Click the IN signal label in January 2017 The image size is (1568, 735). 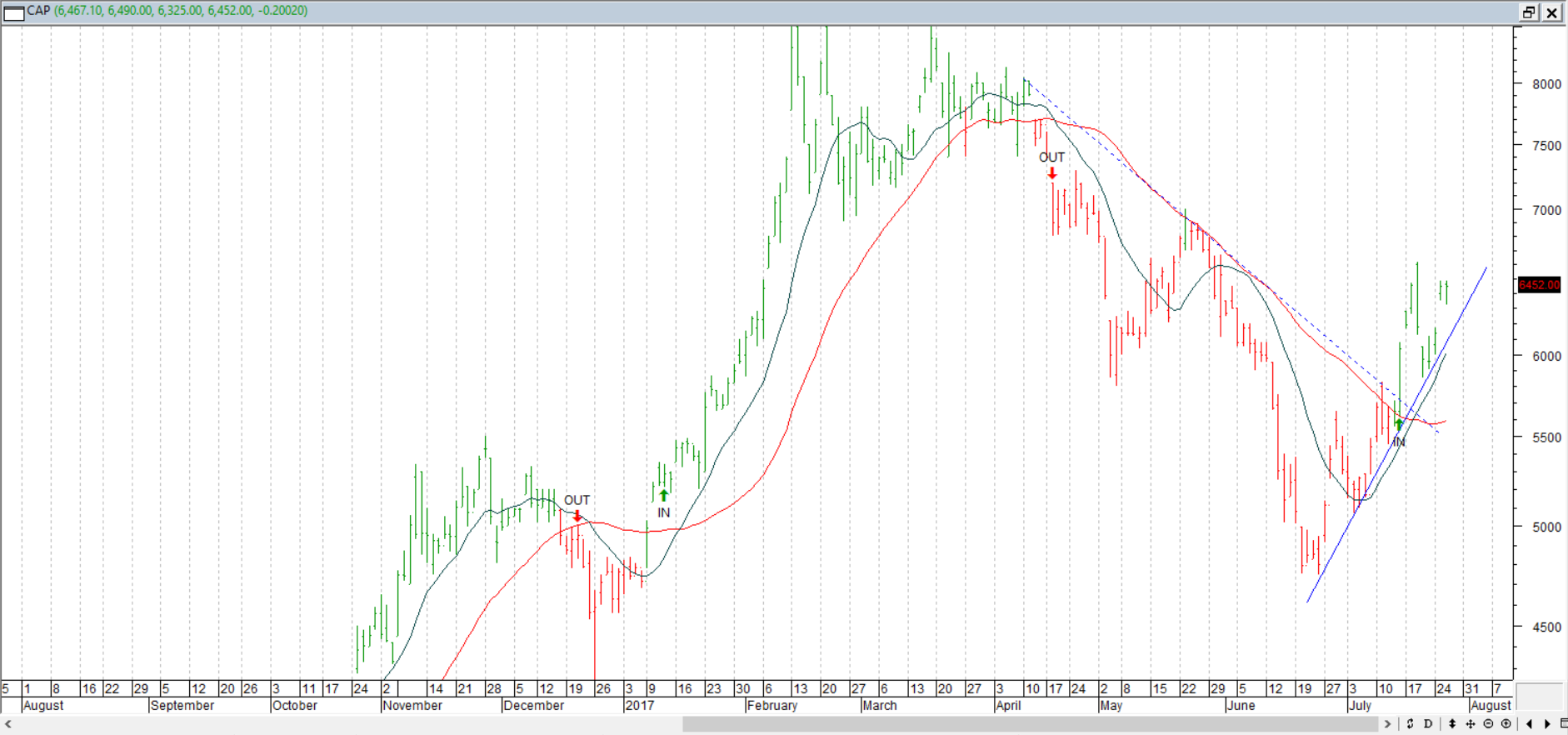tap(663, 512)
